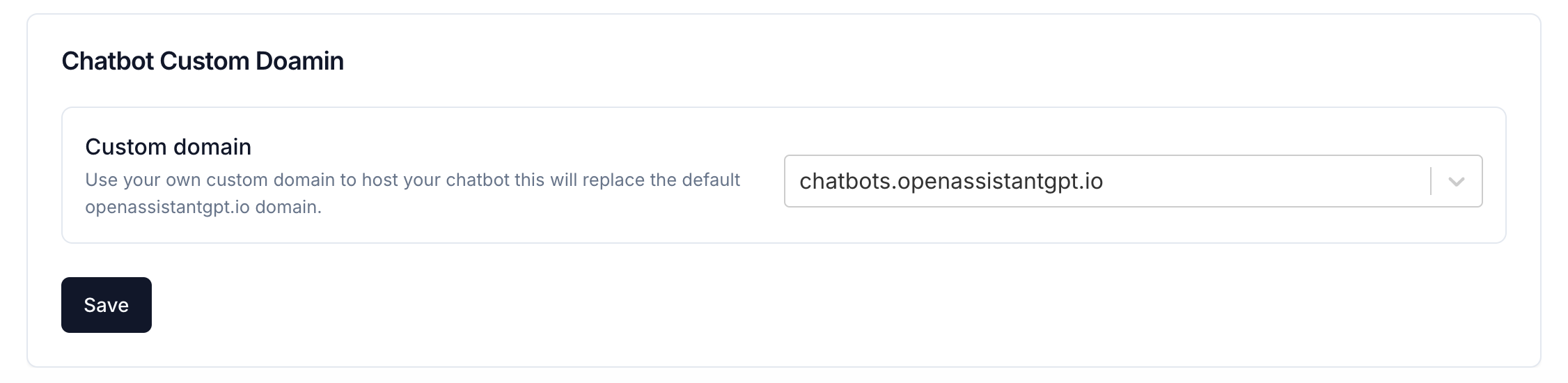Click "domain." at the description's end
The height and width of the screenshot is (383, 1568).
(x=288, y=208)
